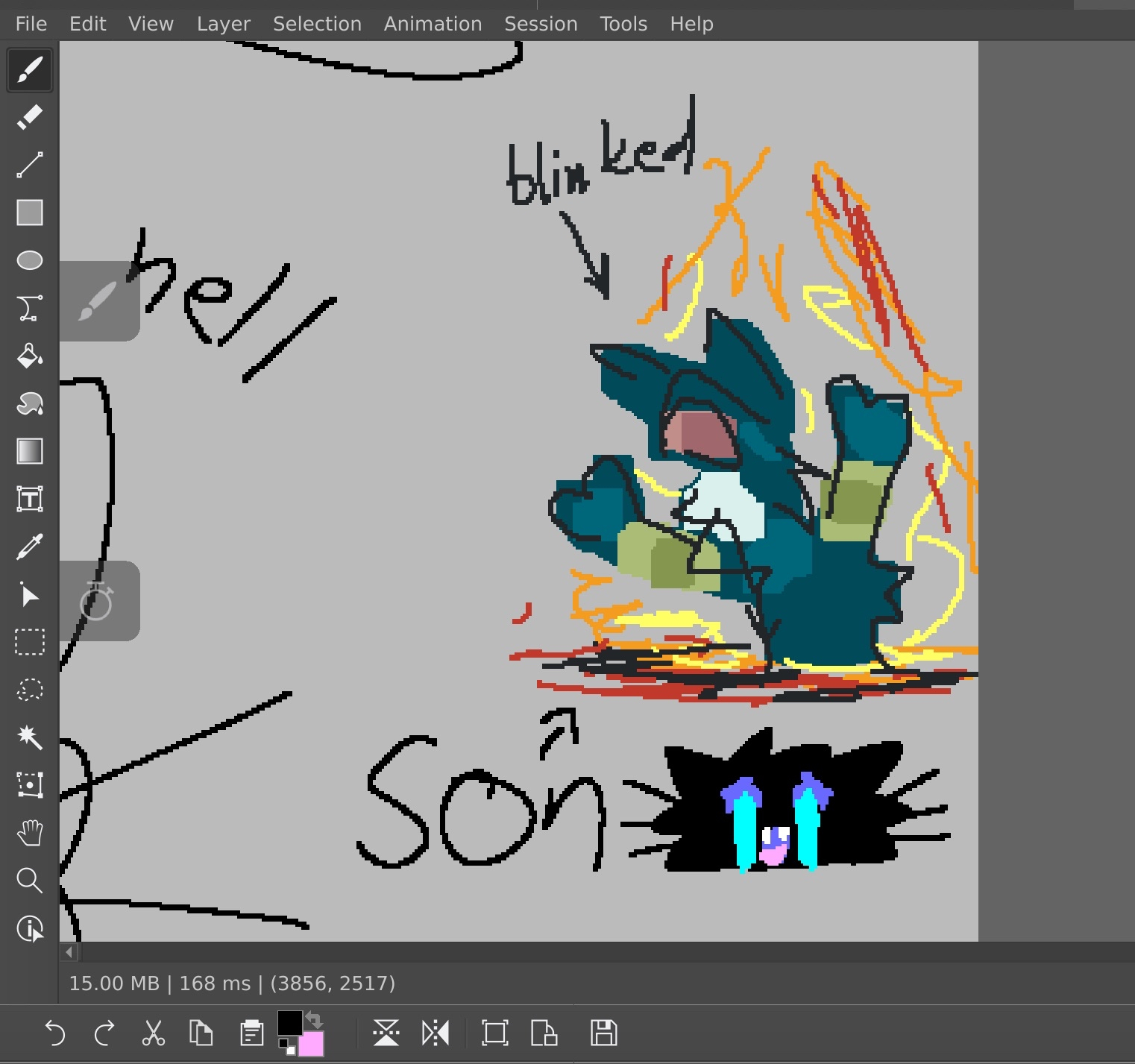The height and width of the screenshot is (1064, 1135).
Task: Activate the Magic wand selection tool
Action: pos(30,737)
